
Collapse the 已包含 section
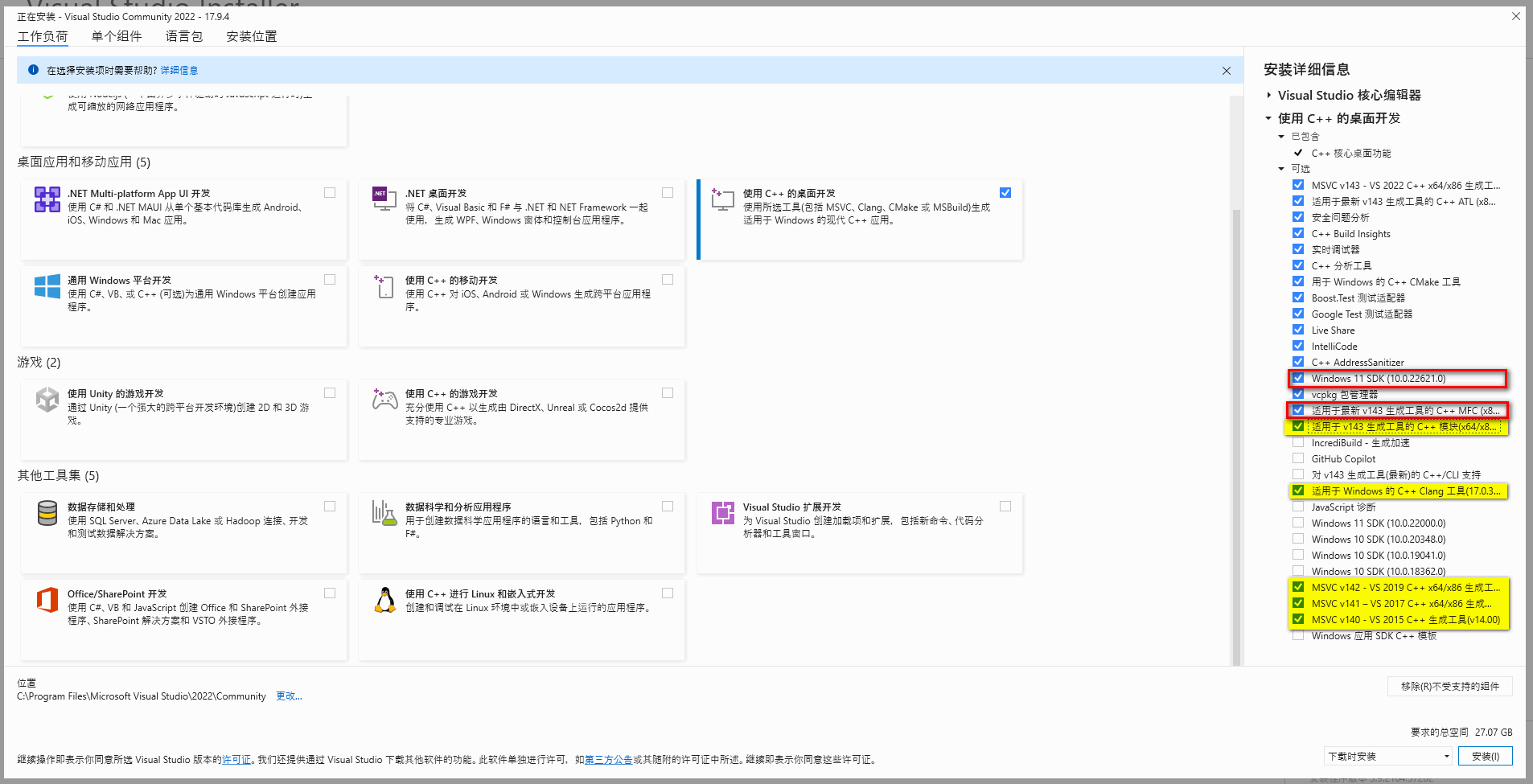pyautogui.click(x=1281, y=136)
